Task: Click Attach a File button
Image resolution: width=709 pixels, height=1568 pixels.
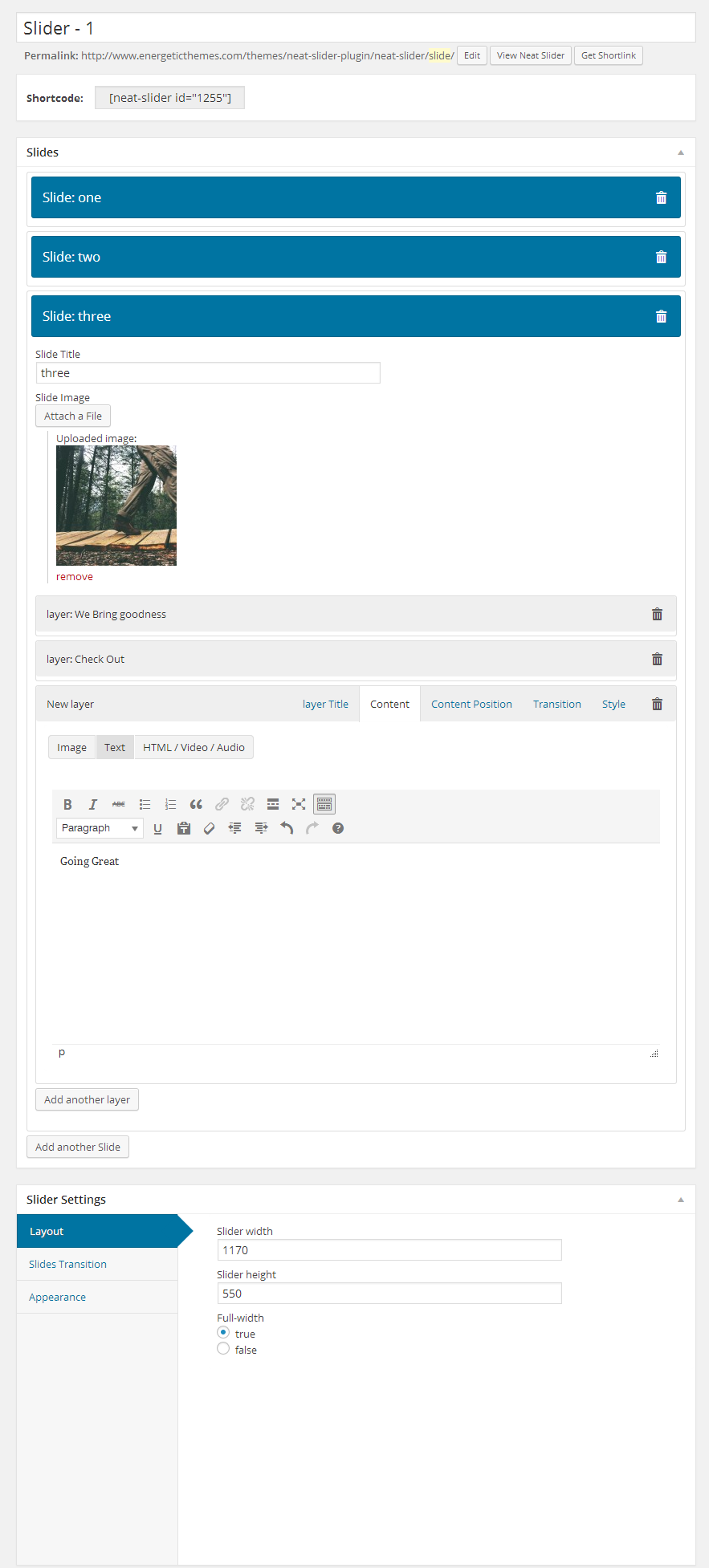Action: click(73, 416)
